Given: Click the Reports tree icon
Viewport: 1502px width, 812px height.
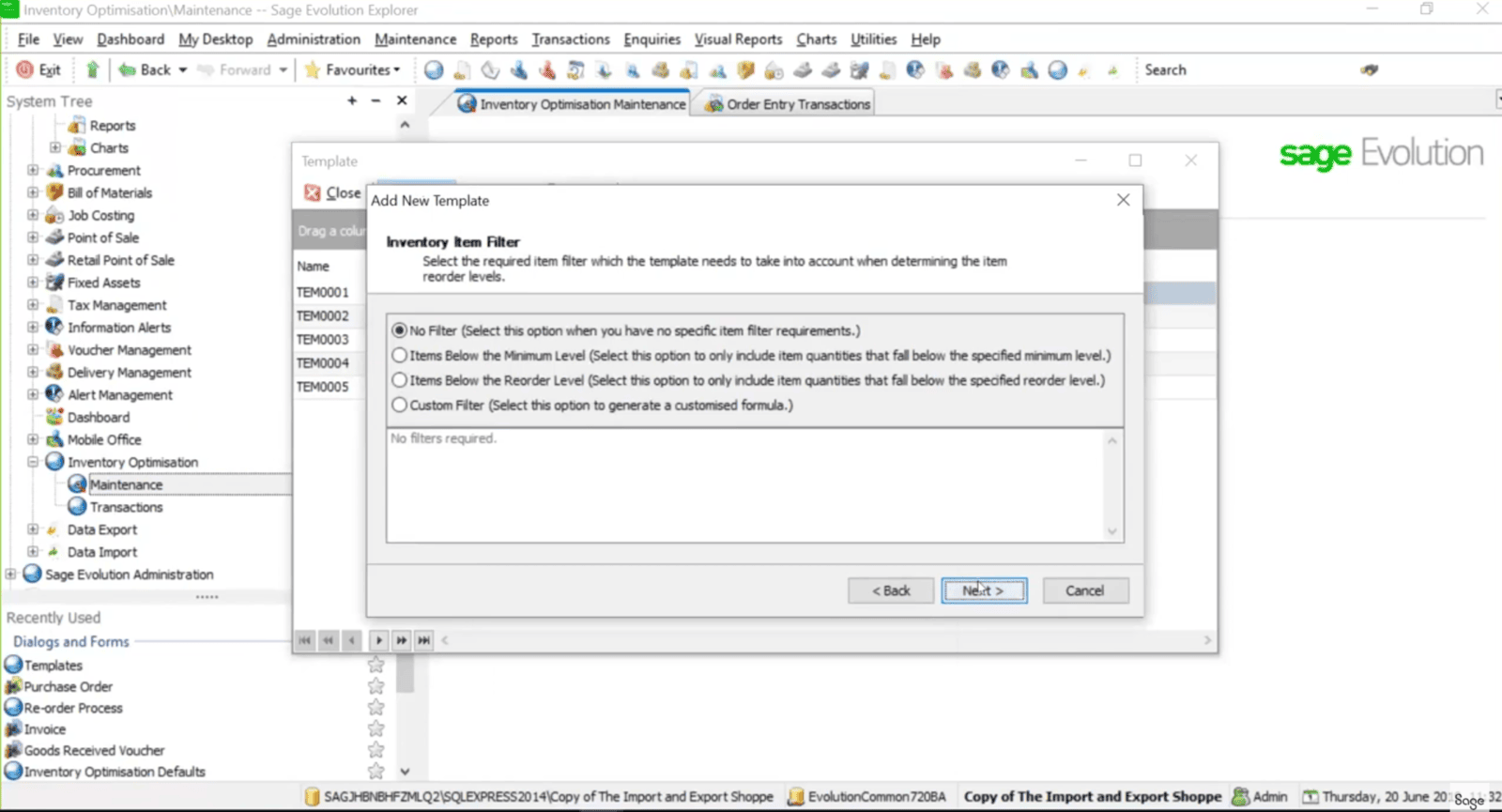Looking at the screenshot, I should [x=77, y=125].
